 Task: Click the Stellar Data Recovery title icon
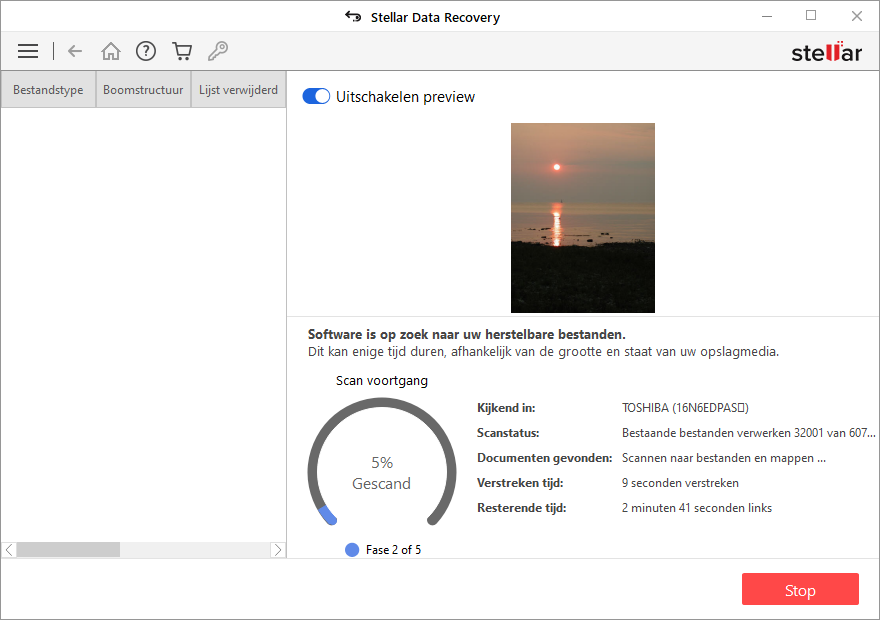coord(352,17)
